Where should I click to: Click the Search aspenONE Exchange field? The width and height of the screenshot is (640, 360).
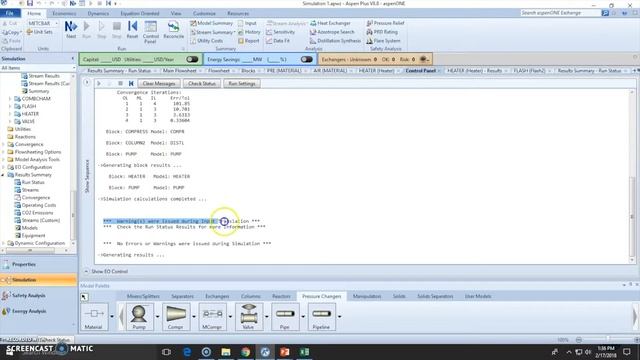tap(560, 13)
